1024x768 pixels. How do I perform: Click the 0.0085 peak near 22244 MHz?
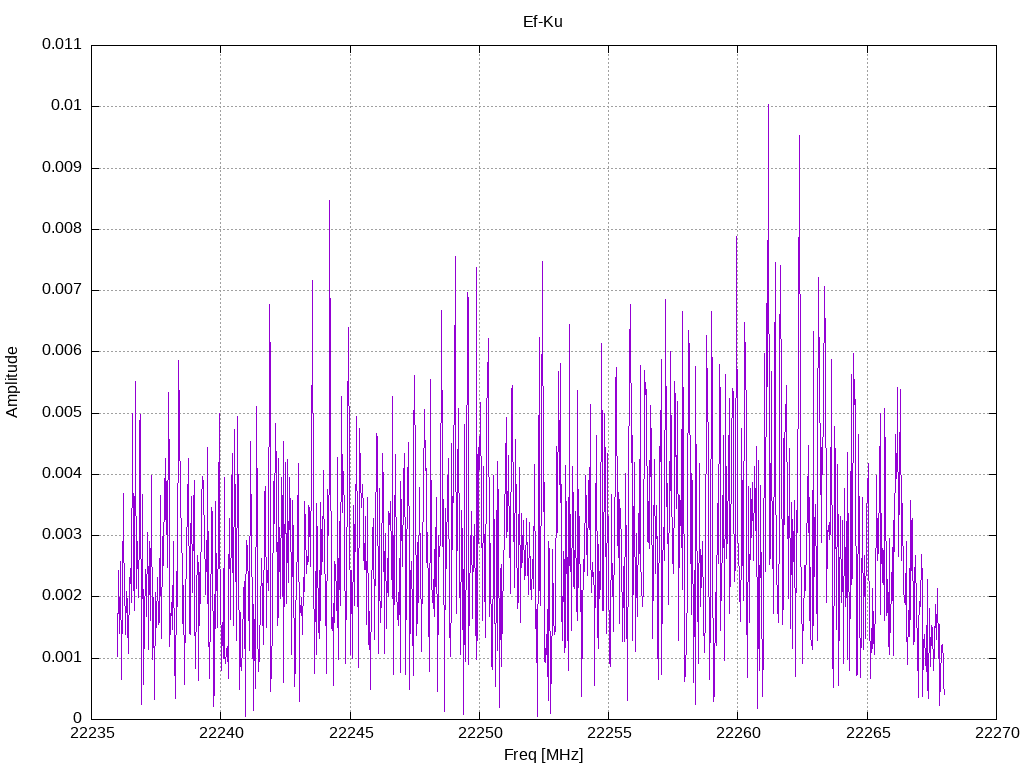[329, 202]
